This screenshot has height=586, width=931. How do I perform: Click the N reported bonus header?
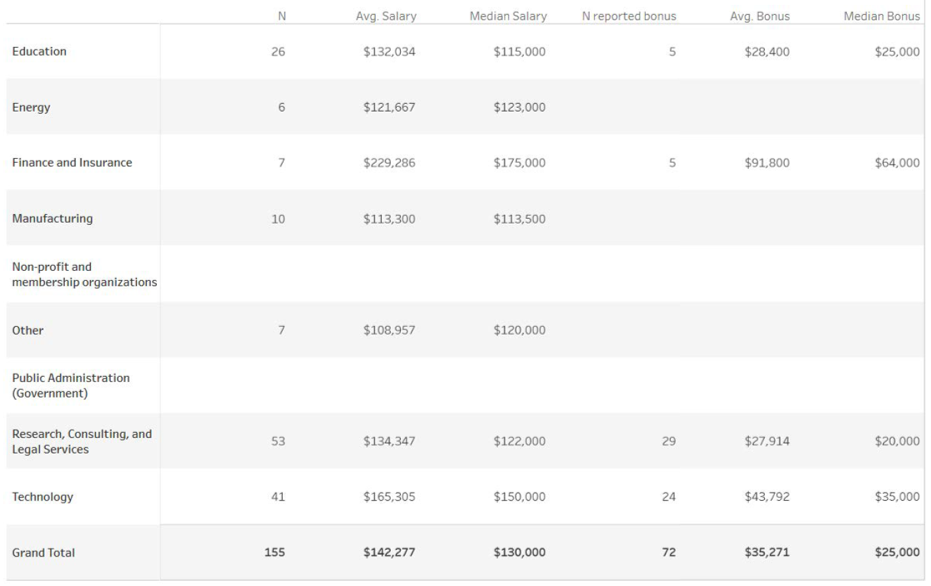pos(628,16)
